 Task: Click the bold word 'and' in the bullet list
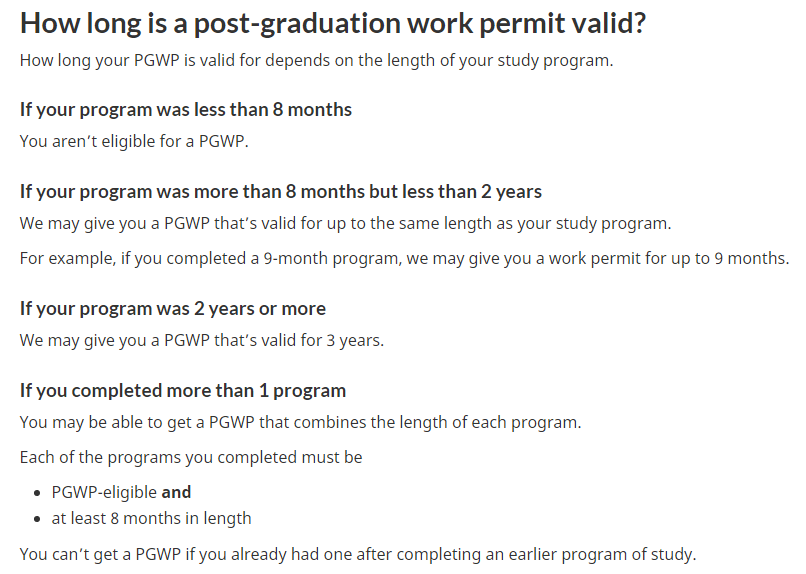pyautogui.click(x=176, y=492)
